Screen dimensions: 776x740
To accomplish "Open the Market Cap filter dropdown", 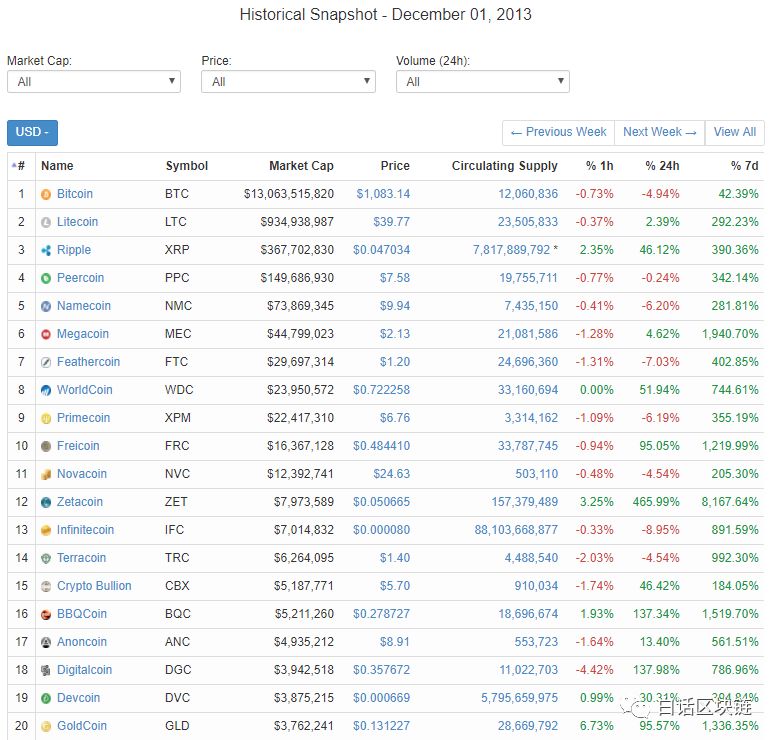I will click(94, 82).
